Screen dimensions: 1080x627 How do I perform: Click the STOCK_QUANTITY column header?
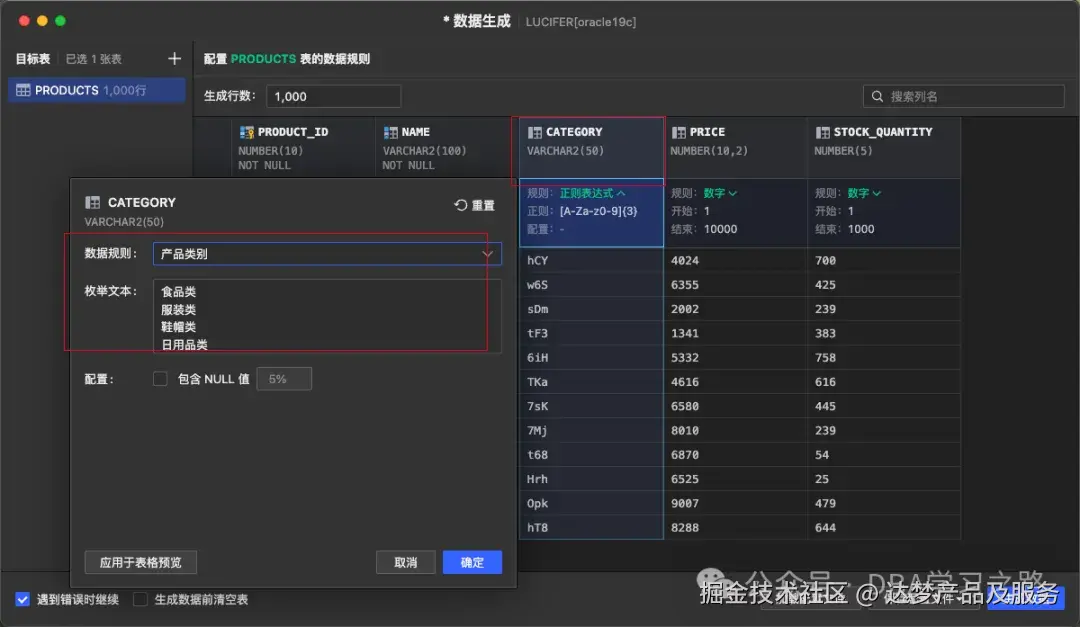point(884,147)
